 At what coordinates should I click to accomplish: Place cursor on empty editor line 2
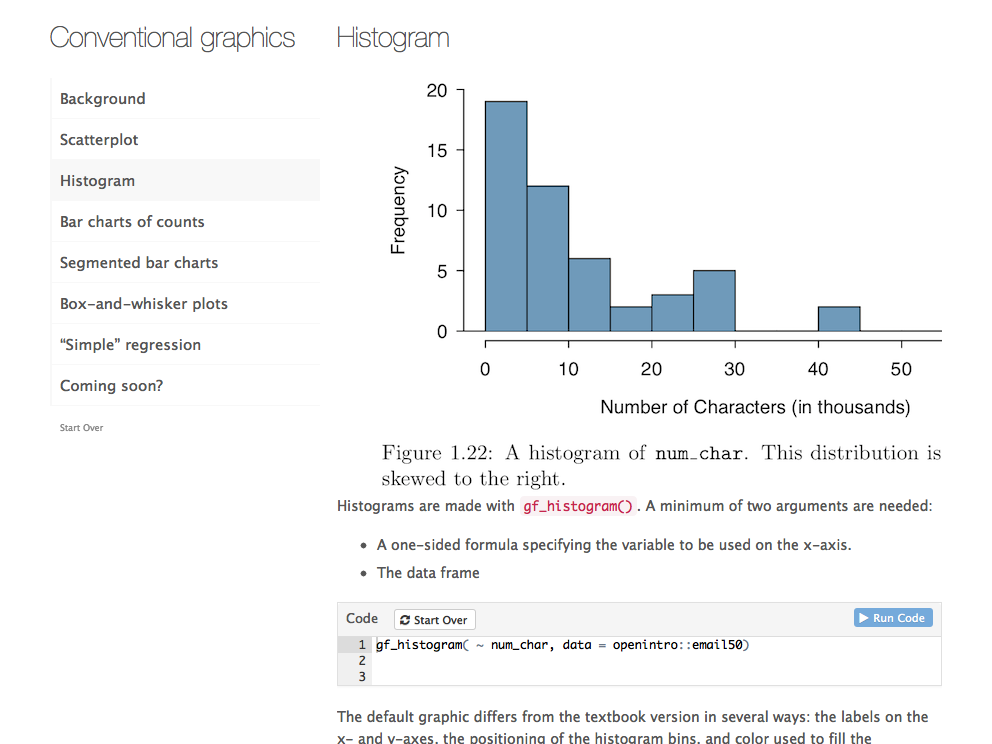click(600, 661)
